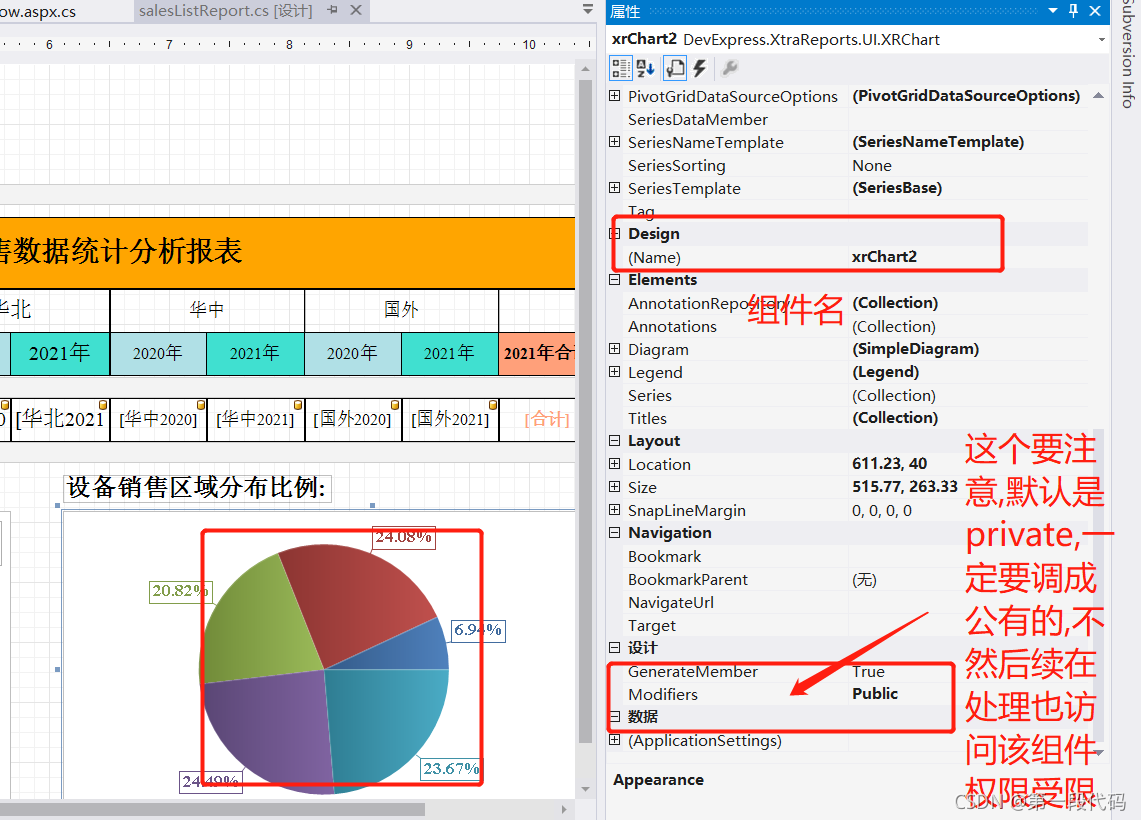Collapse the Design category
Viewport: 1141px width, 820px height.
pos(615,234)
